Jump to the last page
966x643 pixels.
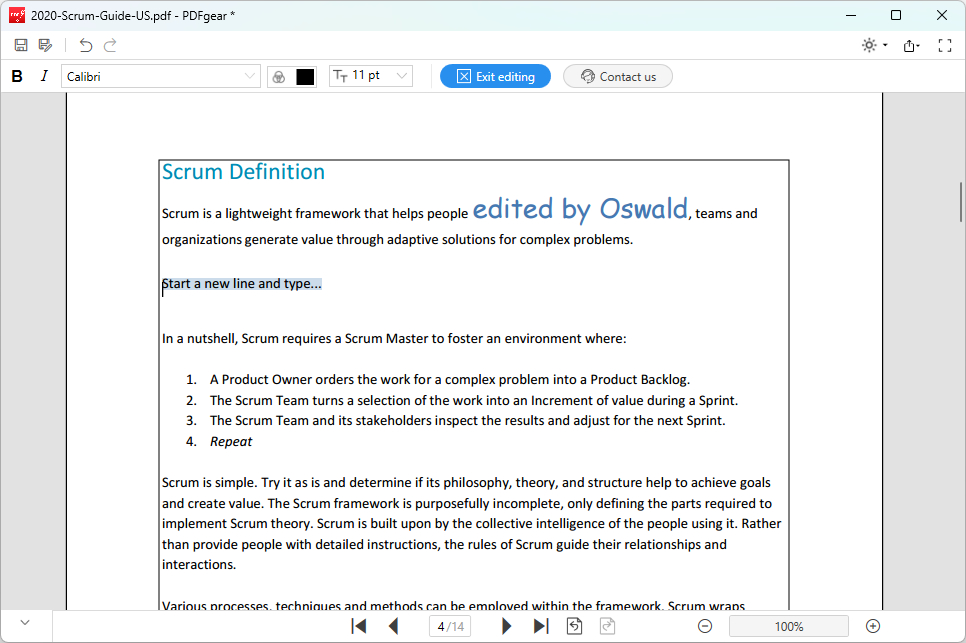pos(541,626)
